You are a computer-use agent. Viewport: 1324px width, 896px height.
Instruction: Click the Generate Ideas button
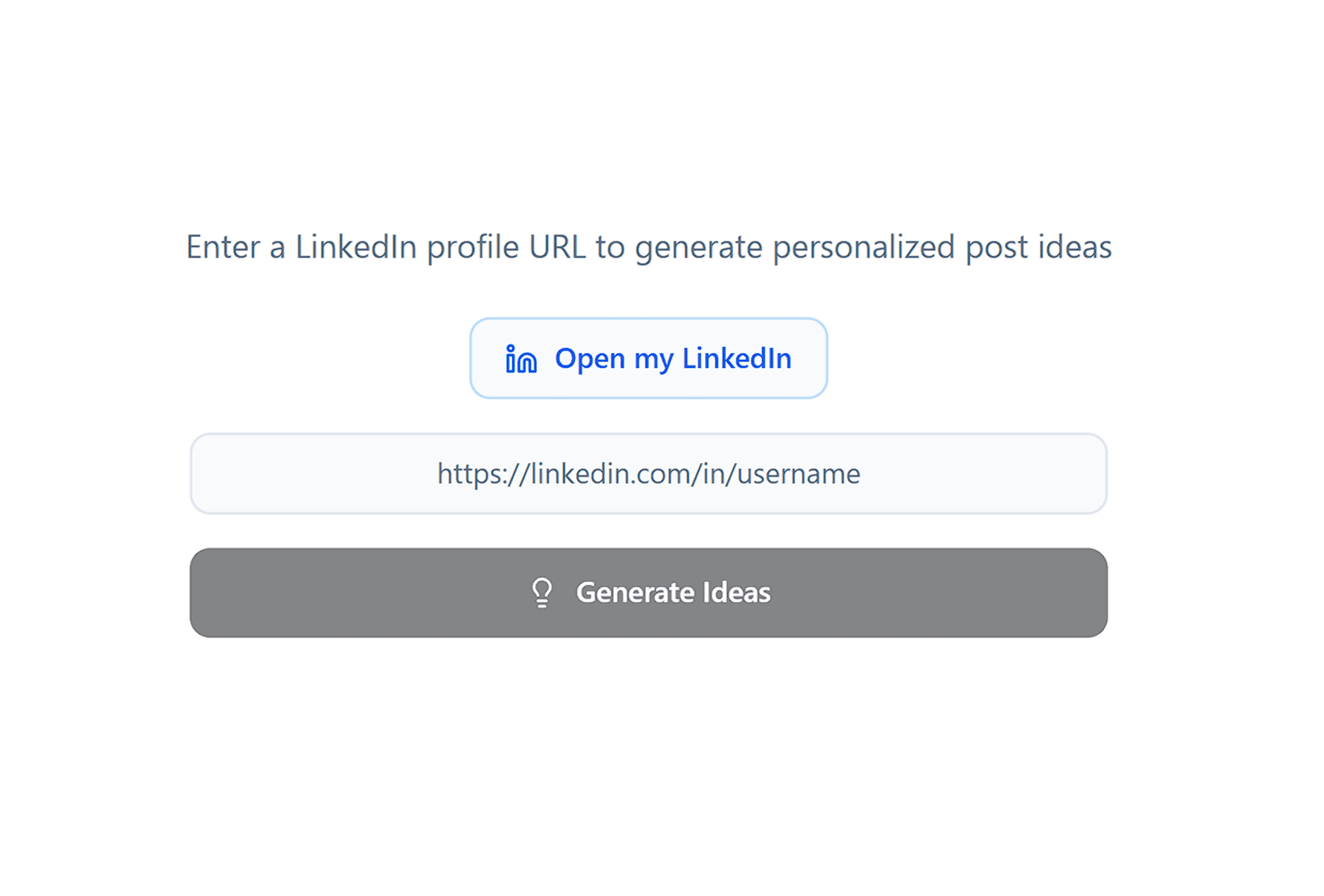click(x=648, y=593)
